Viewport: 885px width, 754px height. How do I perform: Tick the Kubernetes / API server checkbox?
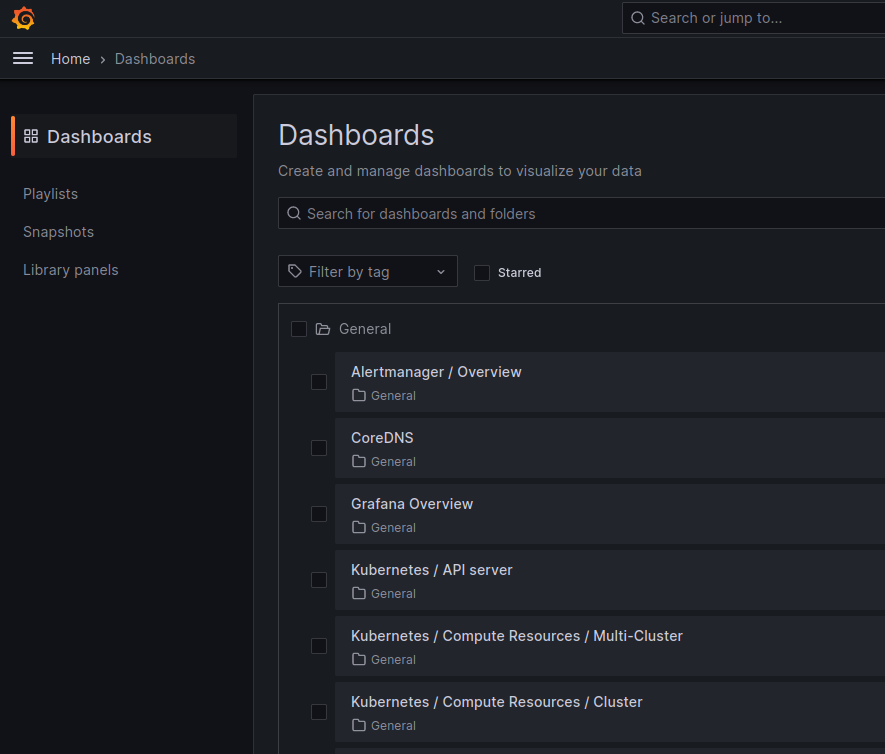point(319,580)
